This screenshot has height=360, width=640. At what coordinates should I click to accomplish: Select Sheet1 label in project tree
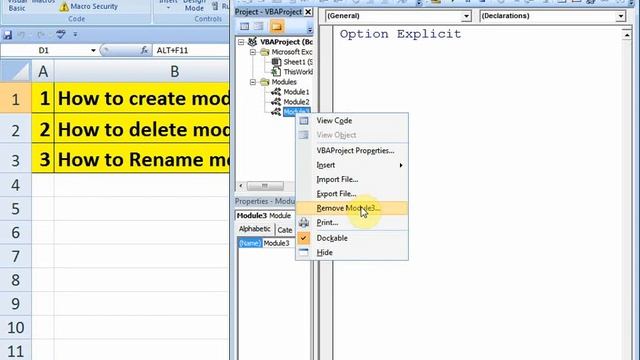coord(298,62)
